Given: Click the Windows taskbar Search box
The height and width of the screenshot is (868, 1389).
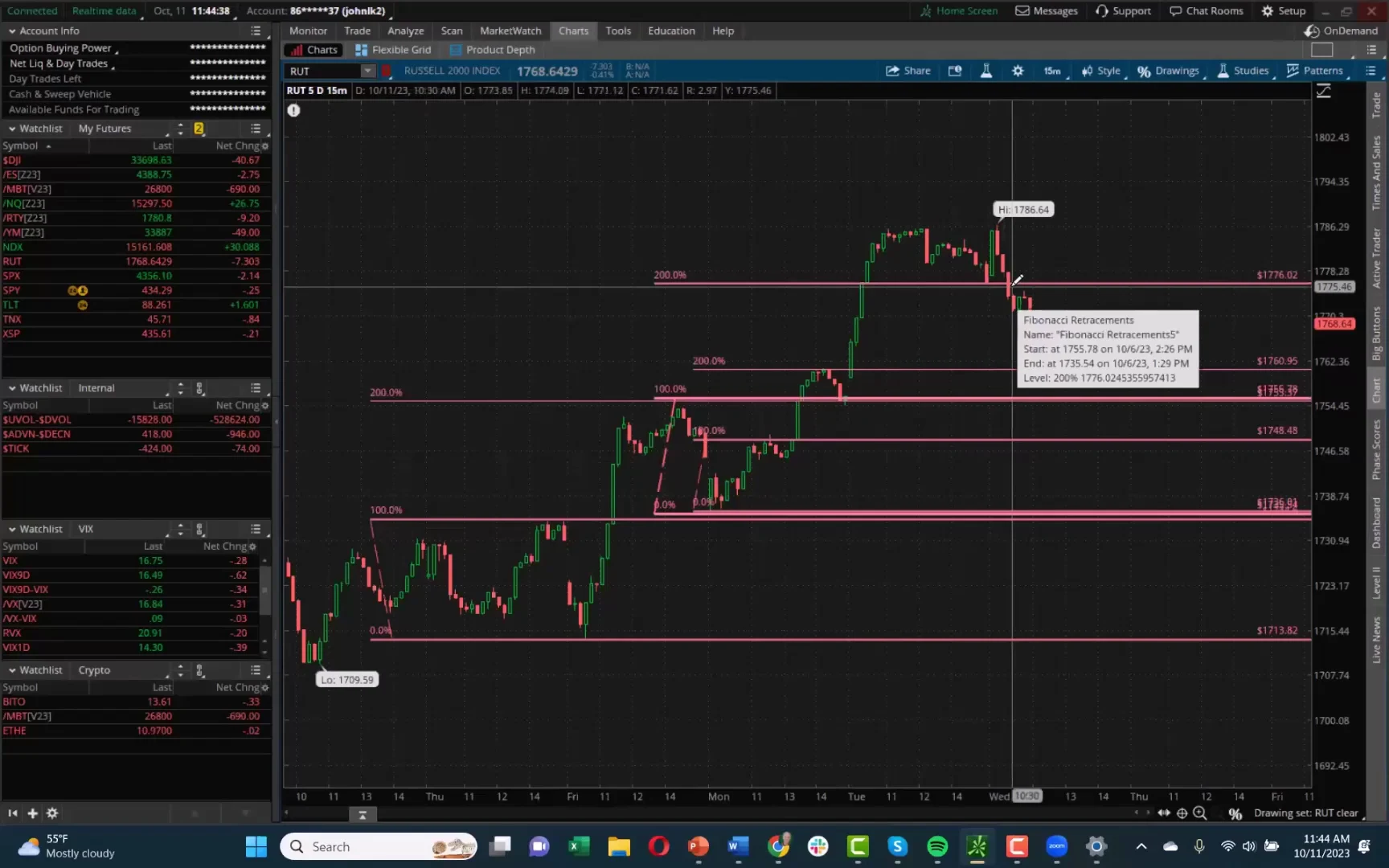Looking at the screenshot, I should pos(378,846).
